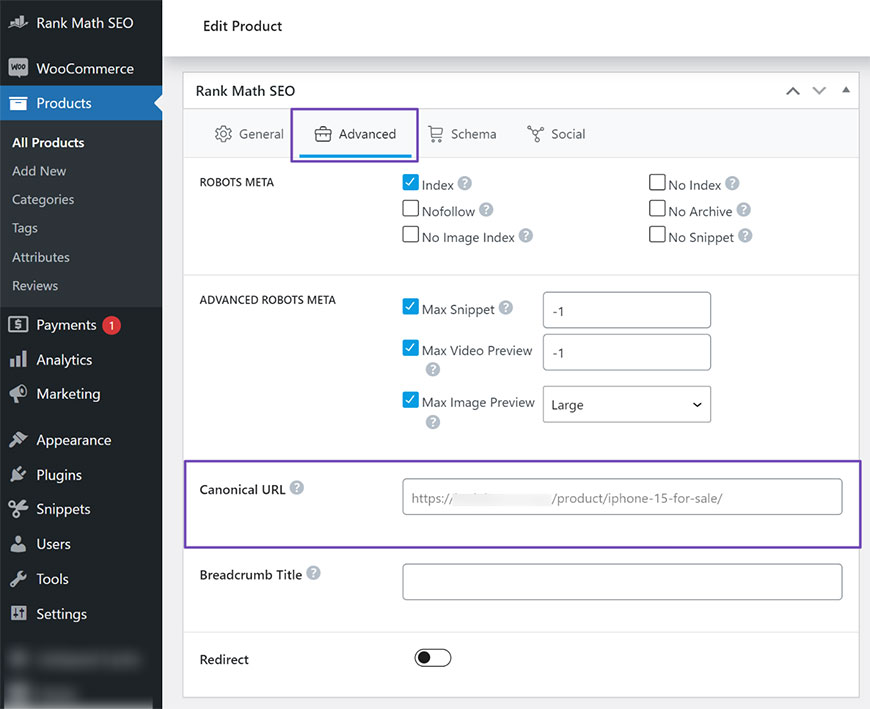
Task: Click help icon beside No Snippet
Action: click(745, 236)
